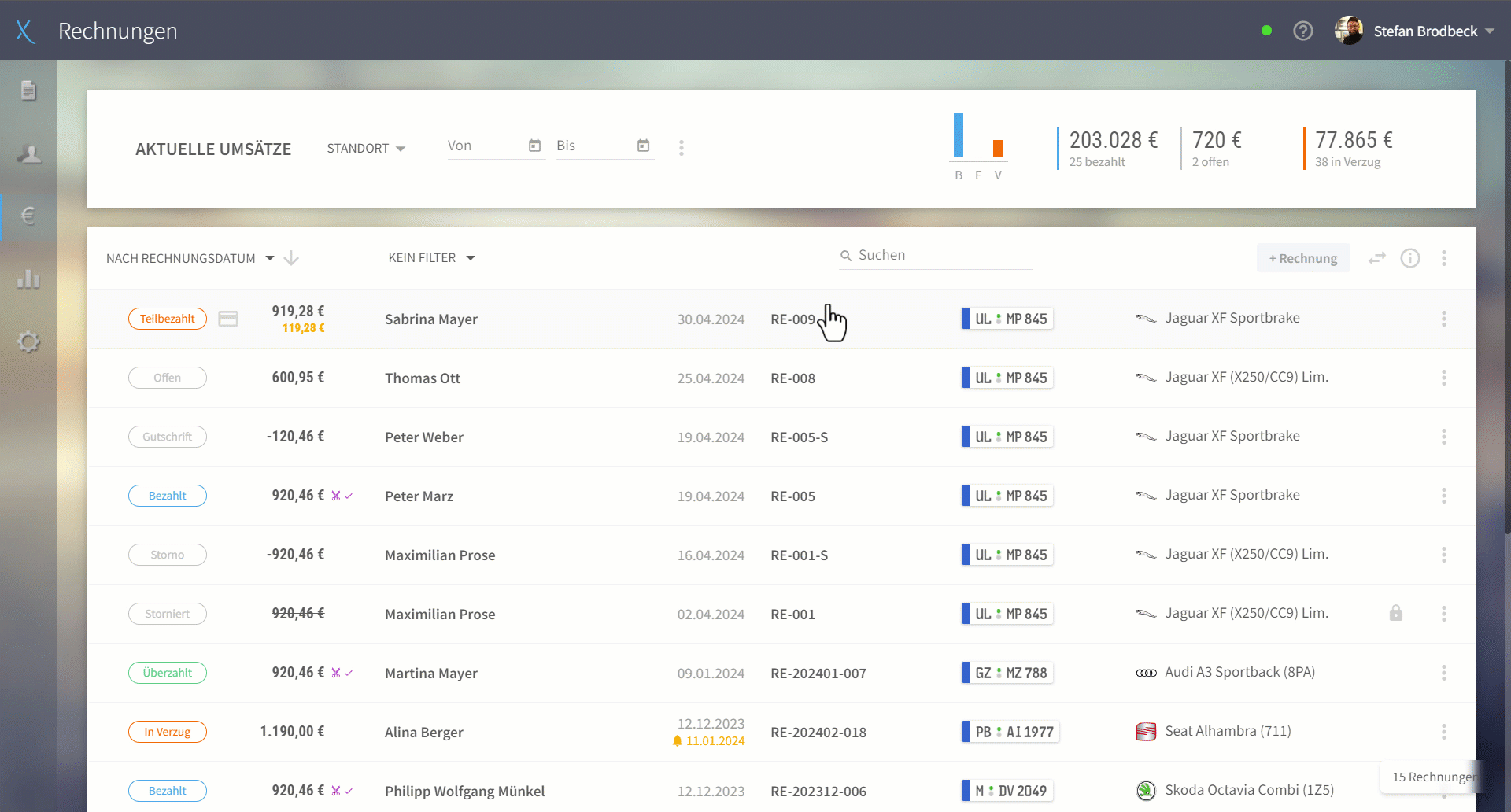Viewport: 1511px width, 812px height.
Task: Open the customers section in sidebar
Action: pyautogui.click(x=29, y=153)
